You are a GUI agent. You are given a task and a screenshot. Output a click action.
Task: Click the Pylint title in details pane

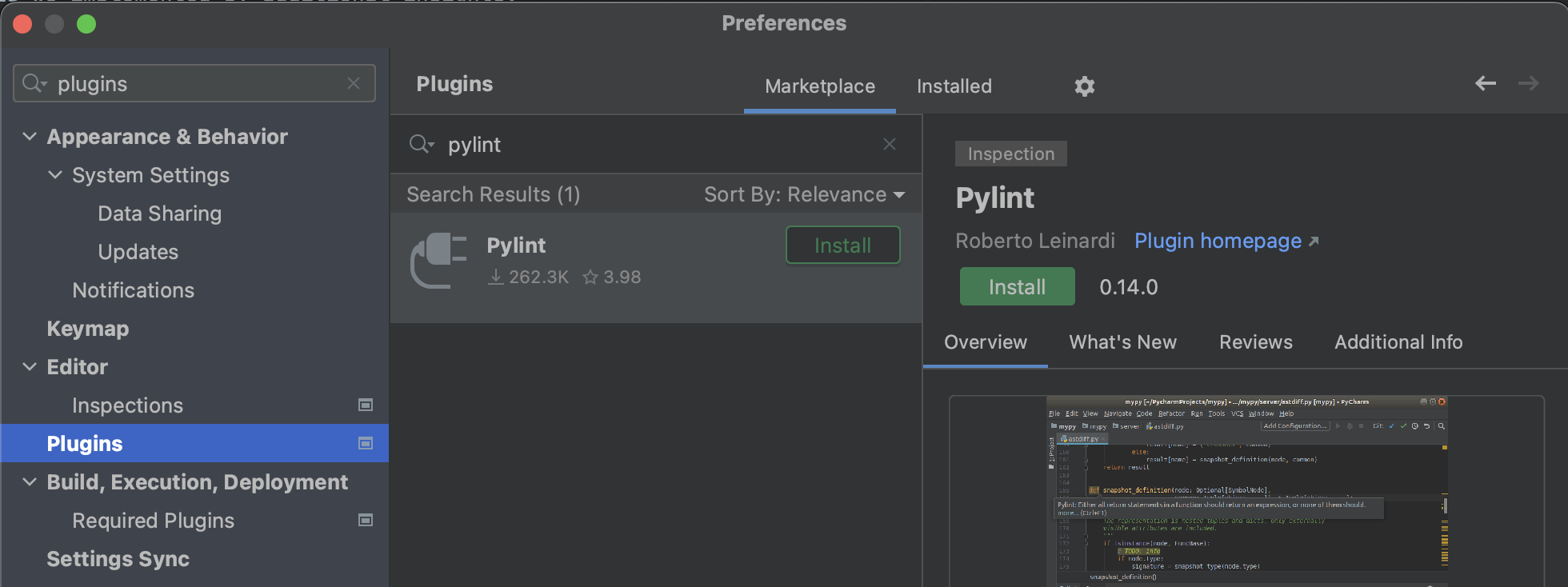pos(995,198)
